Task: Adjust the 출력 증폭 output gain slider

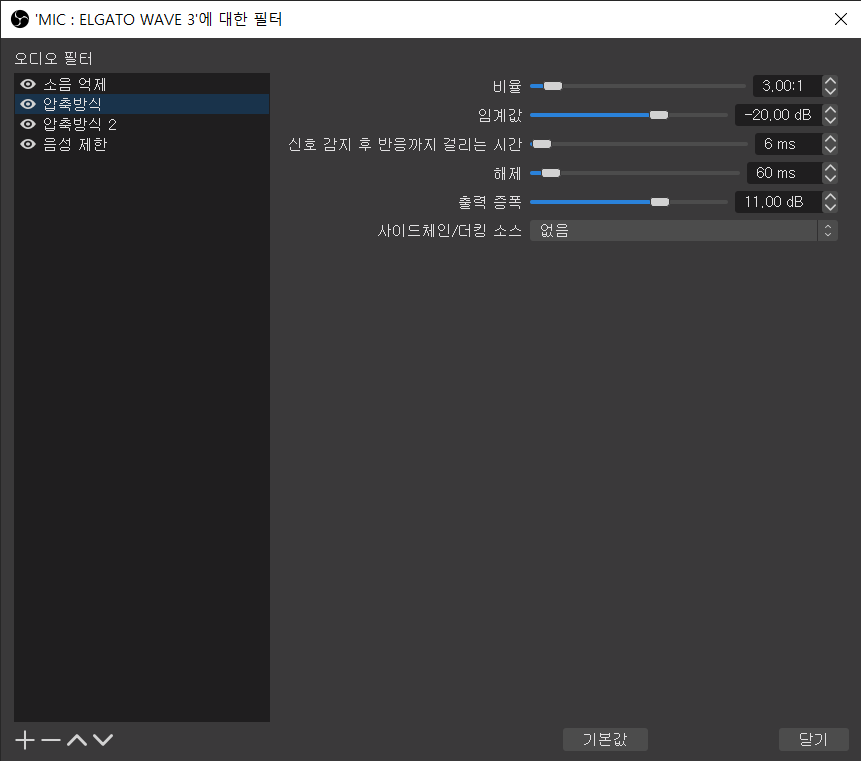Action: coord(629,202)
